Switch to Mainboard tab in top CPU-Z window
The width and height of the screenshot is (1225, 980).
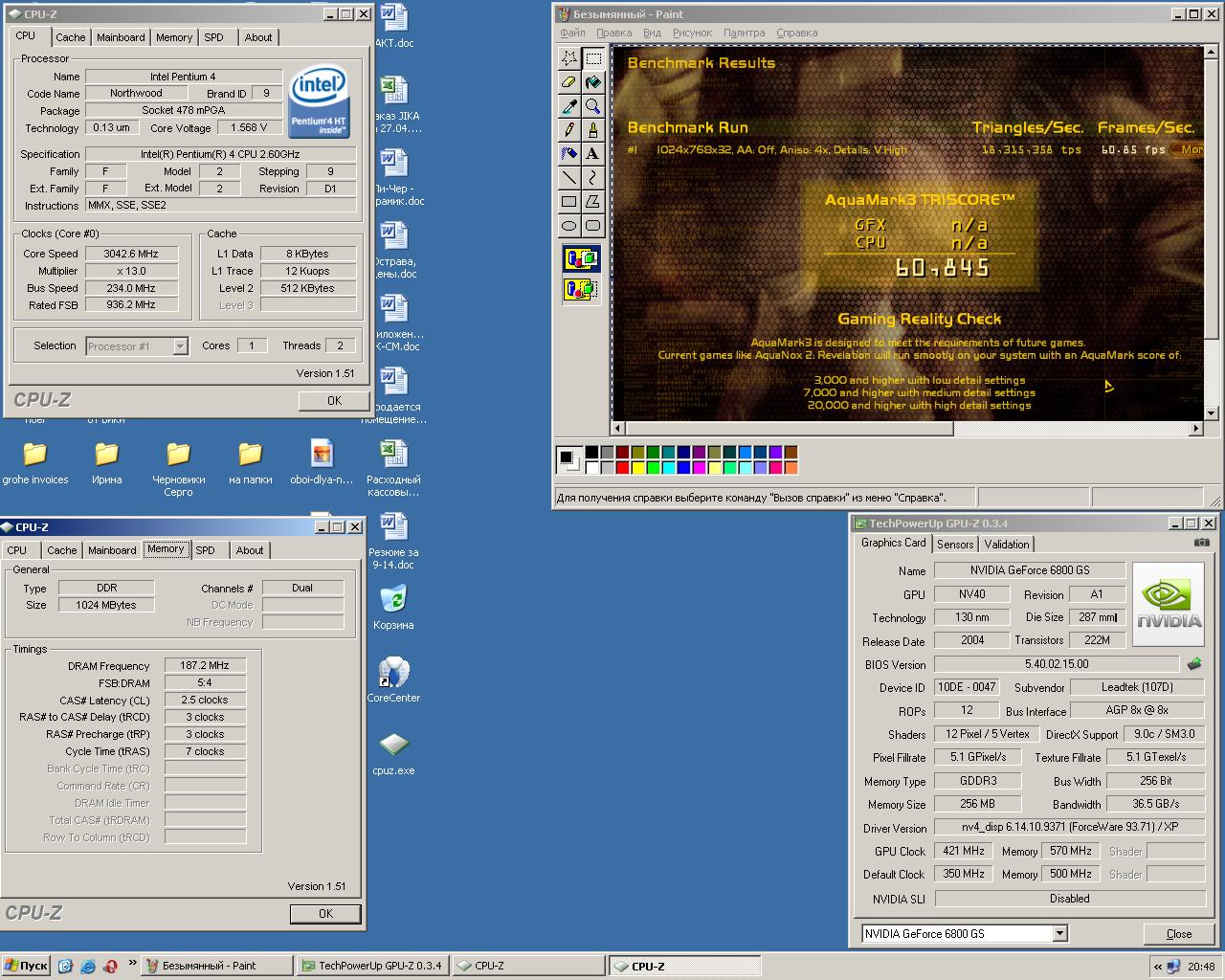[x=121, y=37]
